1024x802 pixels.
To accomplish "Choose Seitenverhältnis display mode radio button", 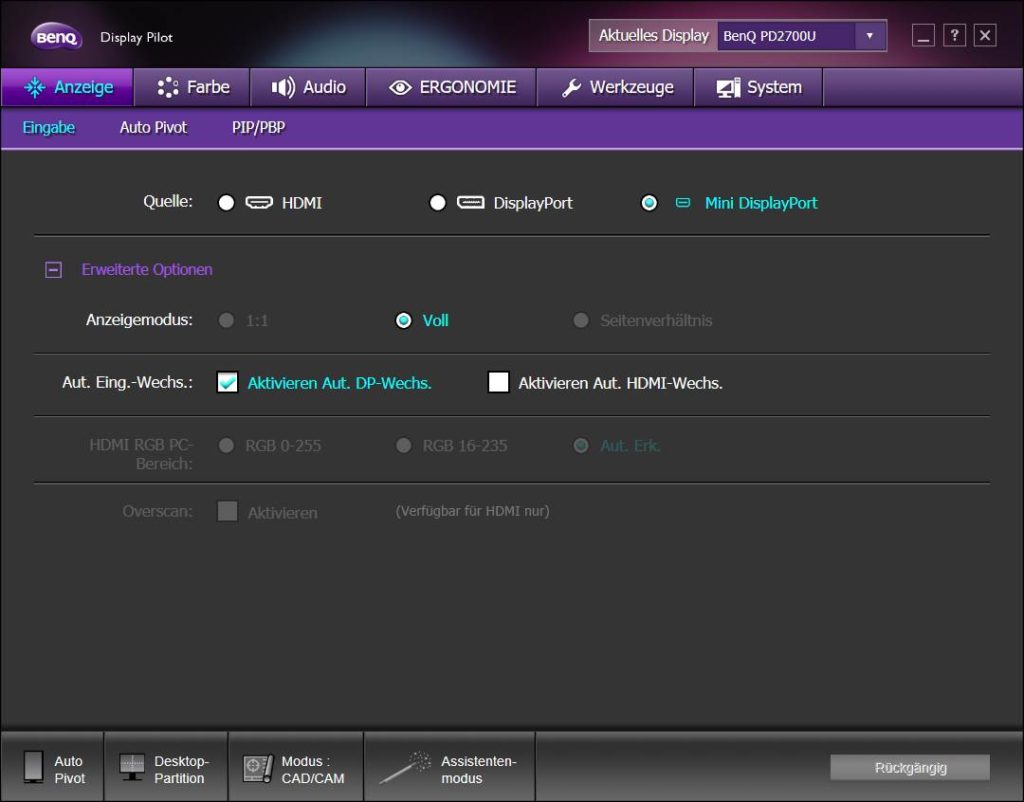I will click(x=581, y=321).
